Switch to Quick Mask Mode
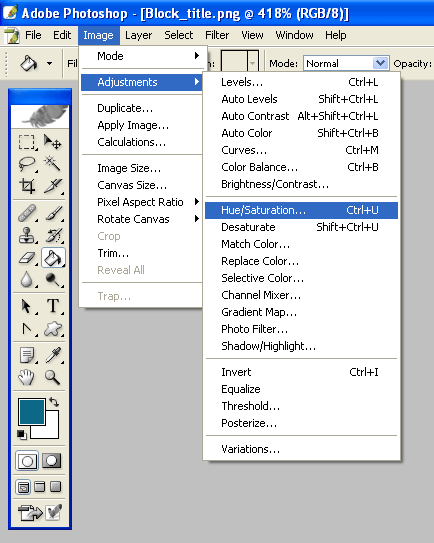This screenshot has height=543, width=434. click(52, 461)
